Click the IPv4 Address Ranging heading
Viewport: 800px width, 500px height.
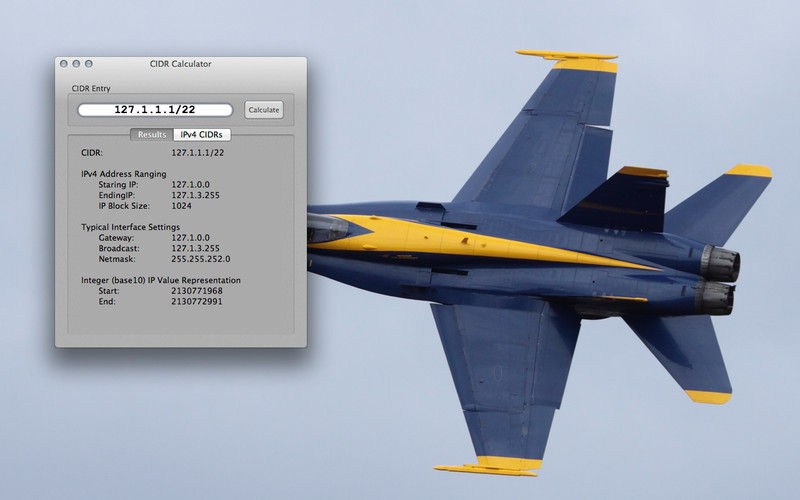coord(124,174)
